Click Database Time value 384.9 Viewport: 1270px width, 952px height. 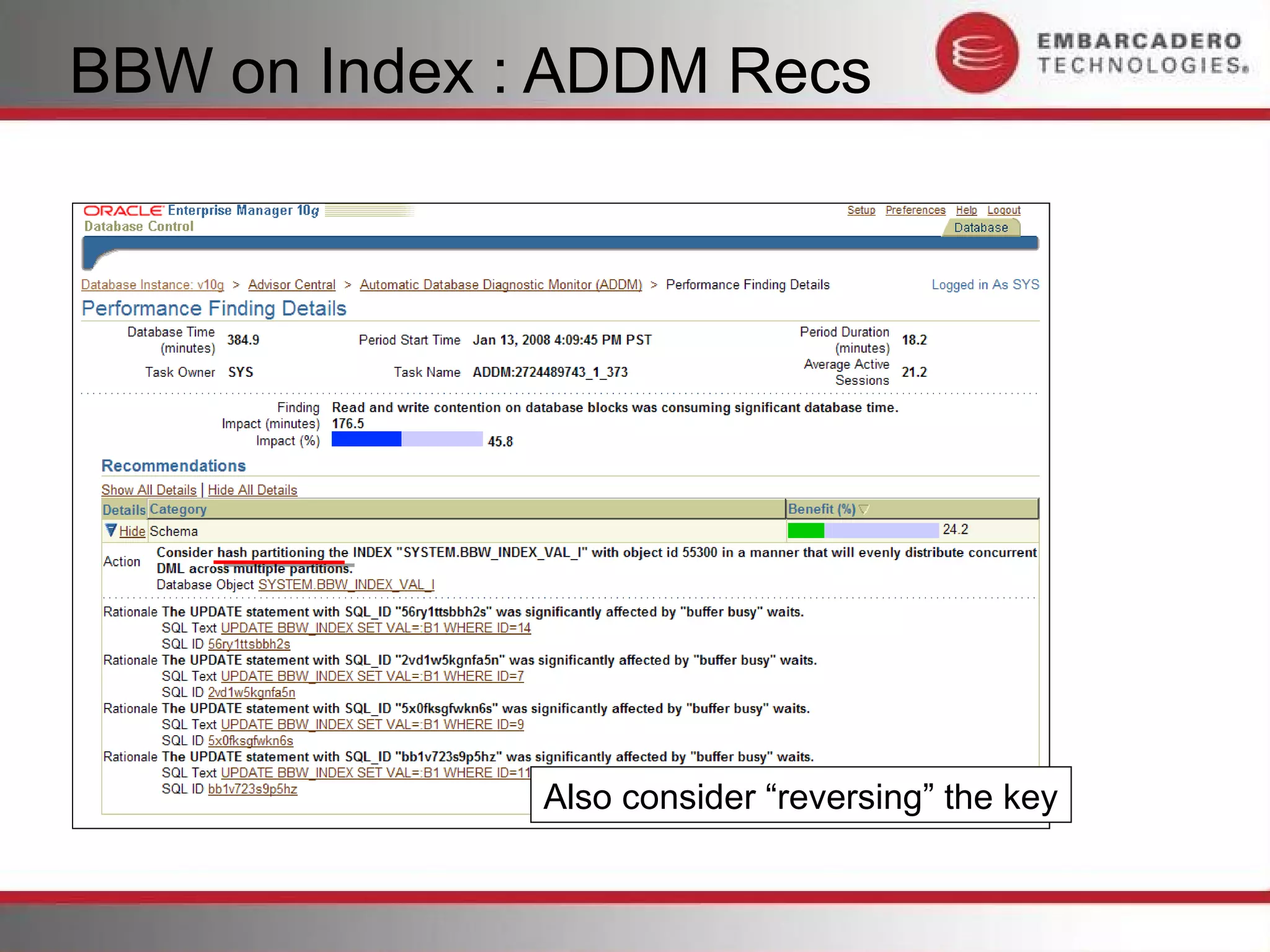coord(243,340)
